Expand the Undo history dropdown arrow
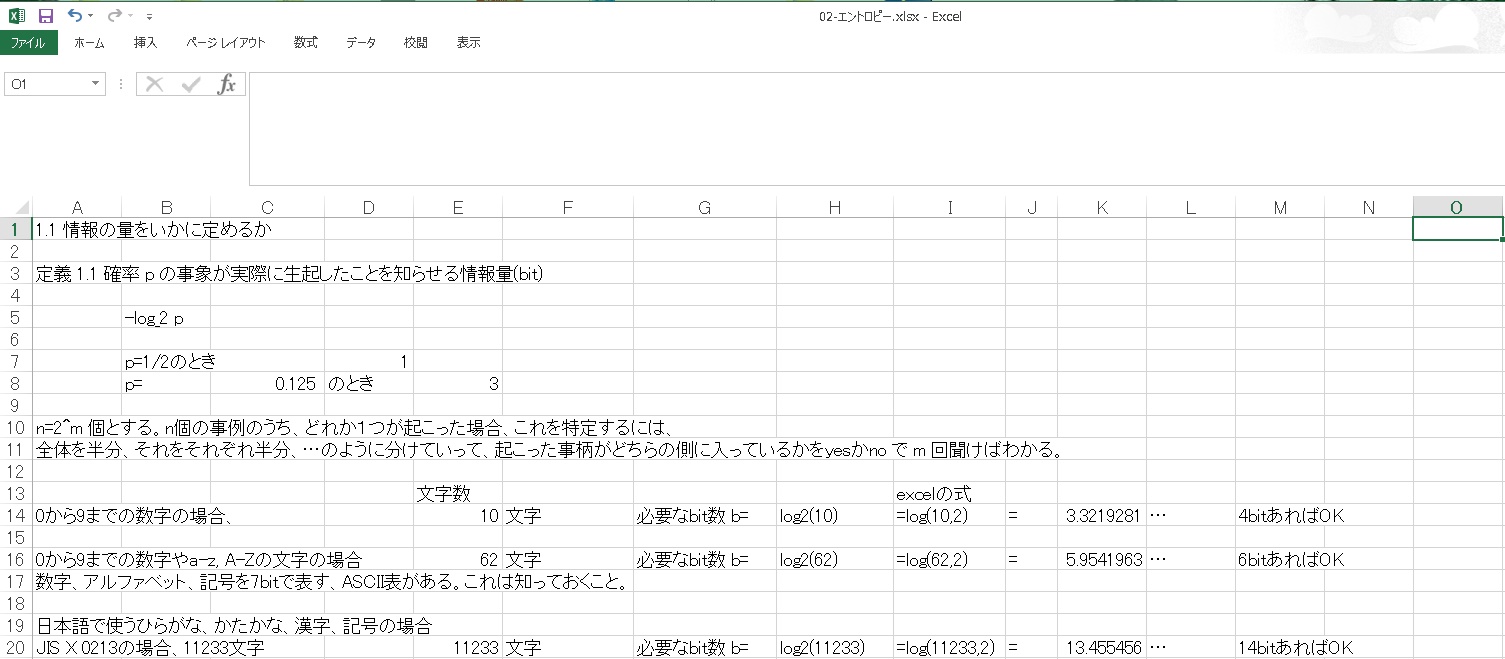Image resolution: width=1505 pixels, height=659 pixels. (89, 15)
